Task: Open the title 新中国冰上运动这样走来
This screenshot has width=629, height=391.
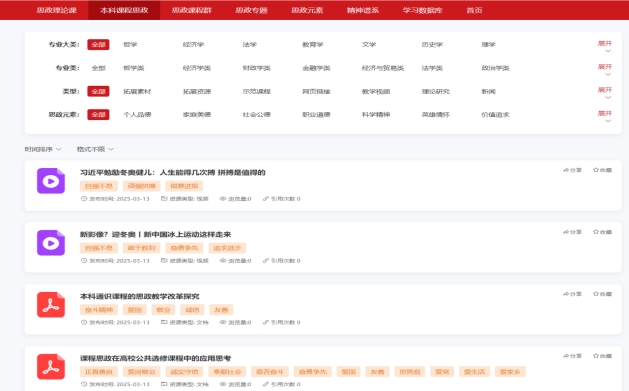Action: point(155,234)
